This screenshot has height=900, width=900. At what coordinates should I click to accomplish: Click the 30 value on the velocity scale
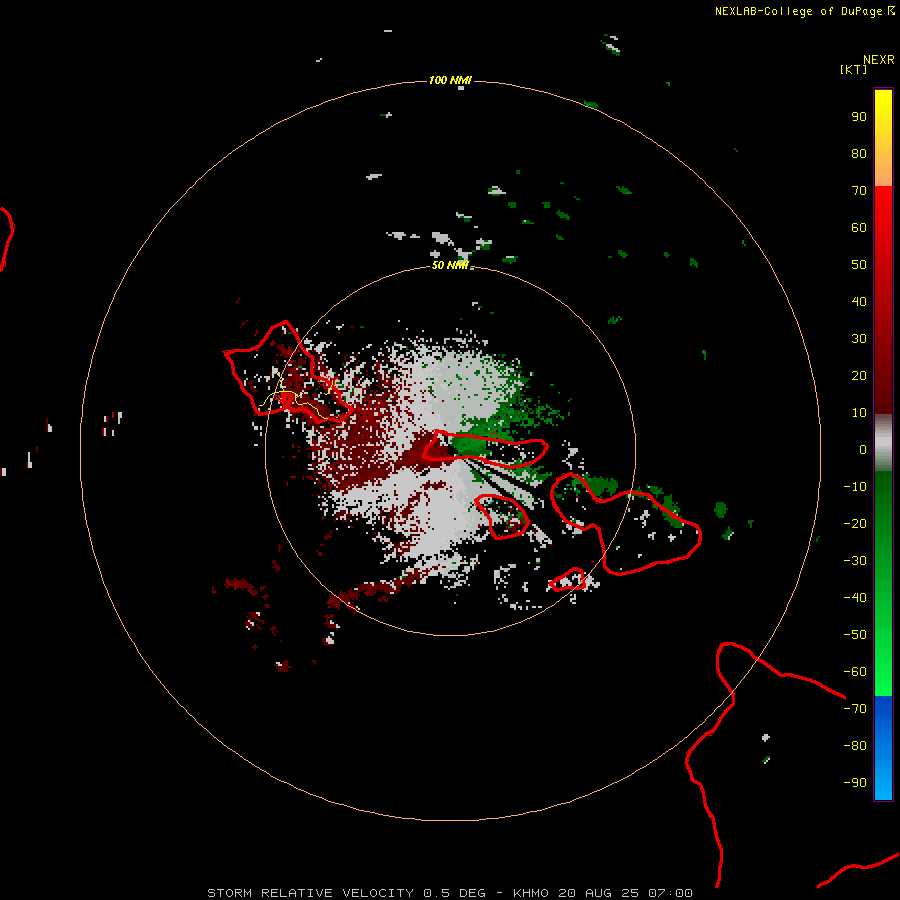click(859, 339)
